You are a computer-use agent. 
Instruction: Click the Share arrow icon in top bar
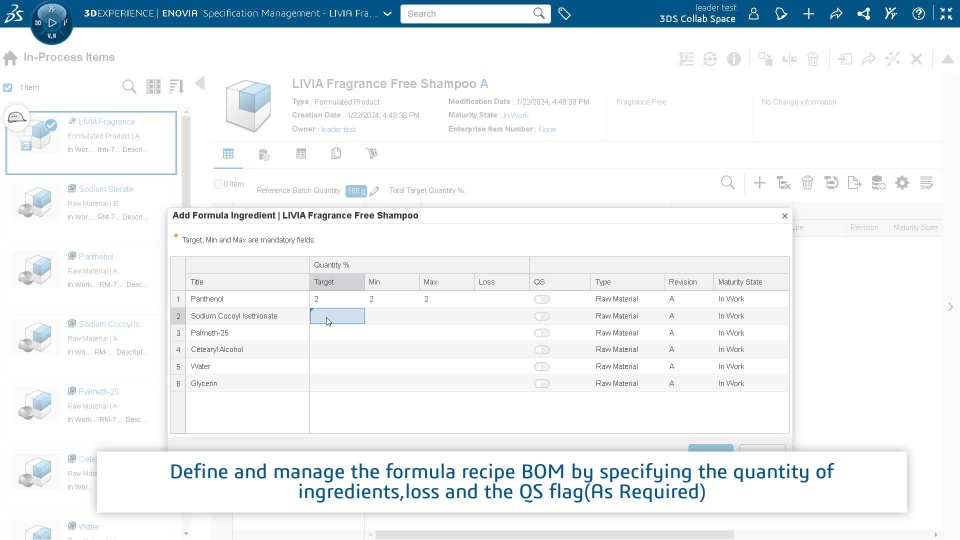pos(836,13)
